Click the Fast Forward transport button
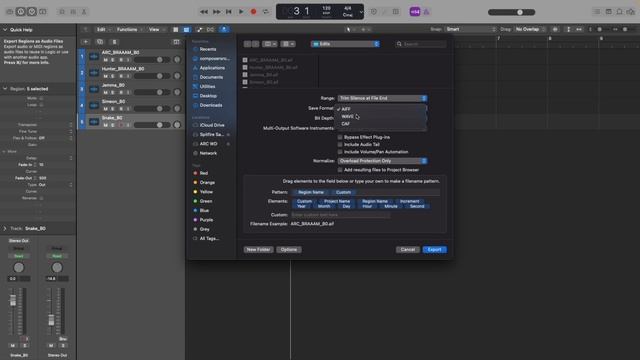The image size is (640, 360). [216, 12]
